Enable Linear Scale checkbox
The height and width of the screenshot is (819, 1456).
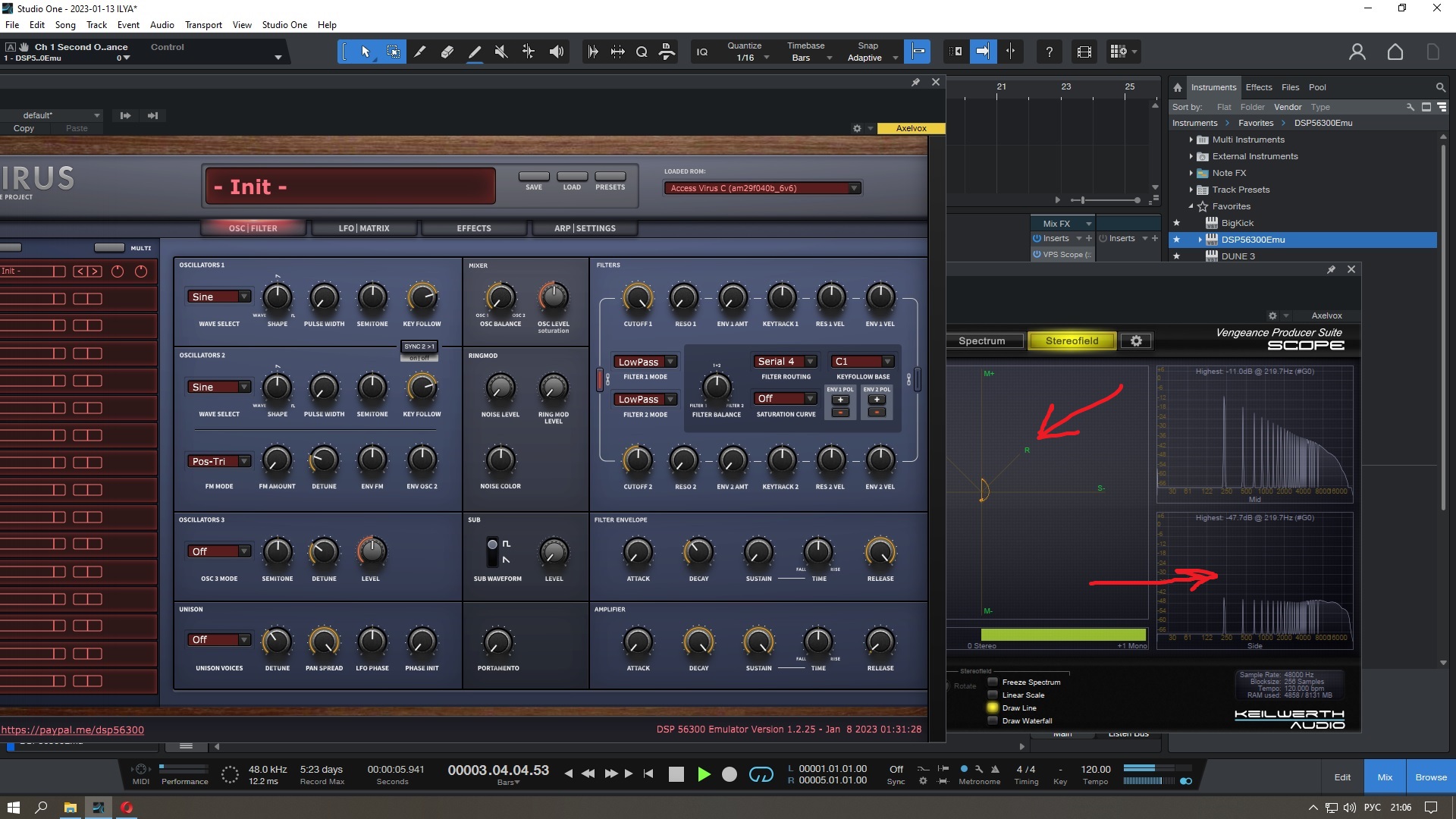(x=993, y=695)
